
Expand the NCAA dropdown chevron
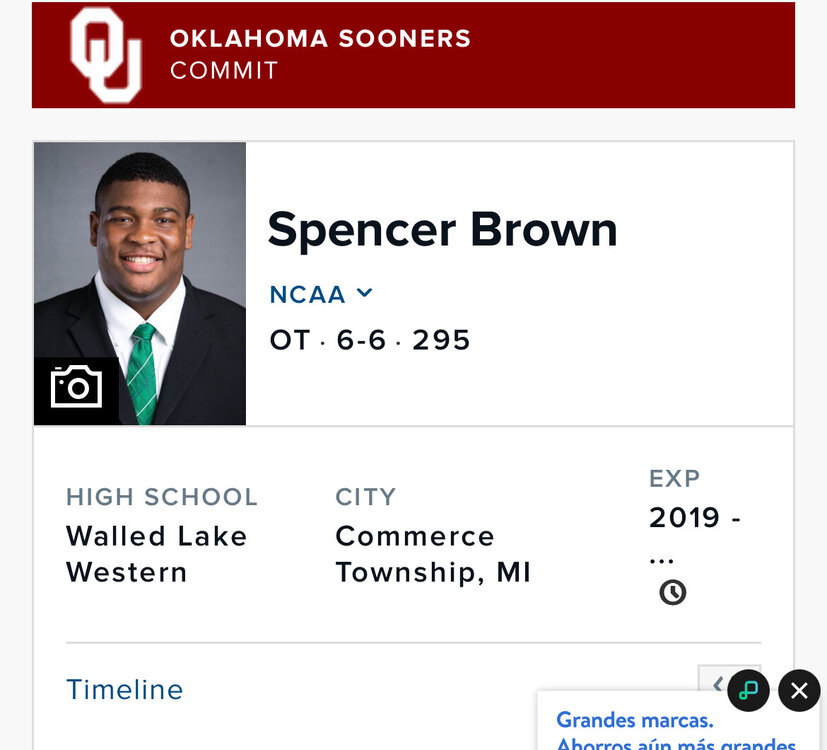tap(365, 293)
